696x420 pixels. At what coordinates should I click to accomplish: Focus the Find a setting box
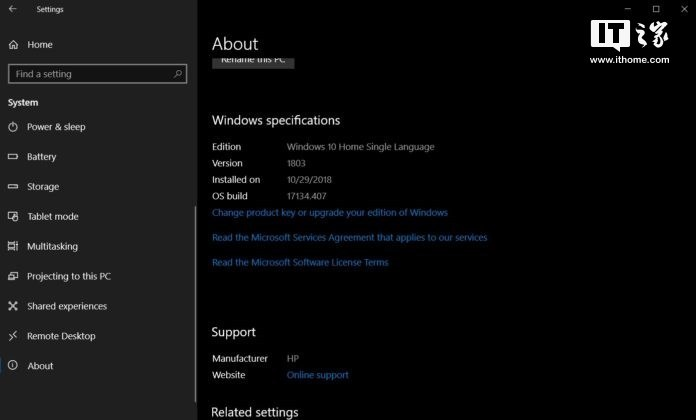pyautogui.click(x=97, y=74)
